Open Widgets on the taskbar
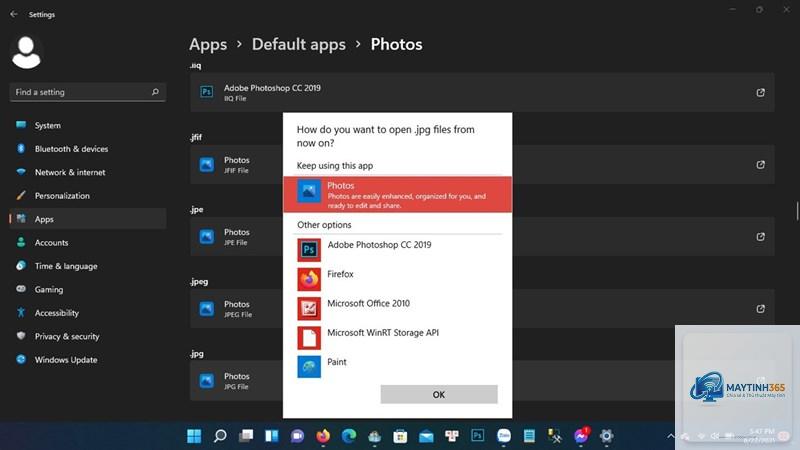 coord(271,436)
